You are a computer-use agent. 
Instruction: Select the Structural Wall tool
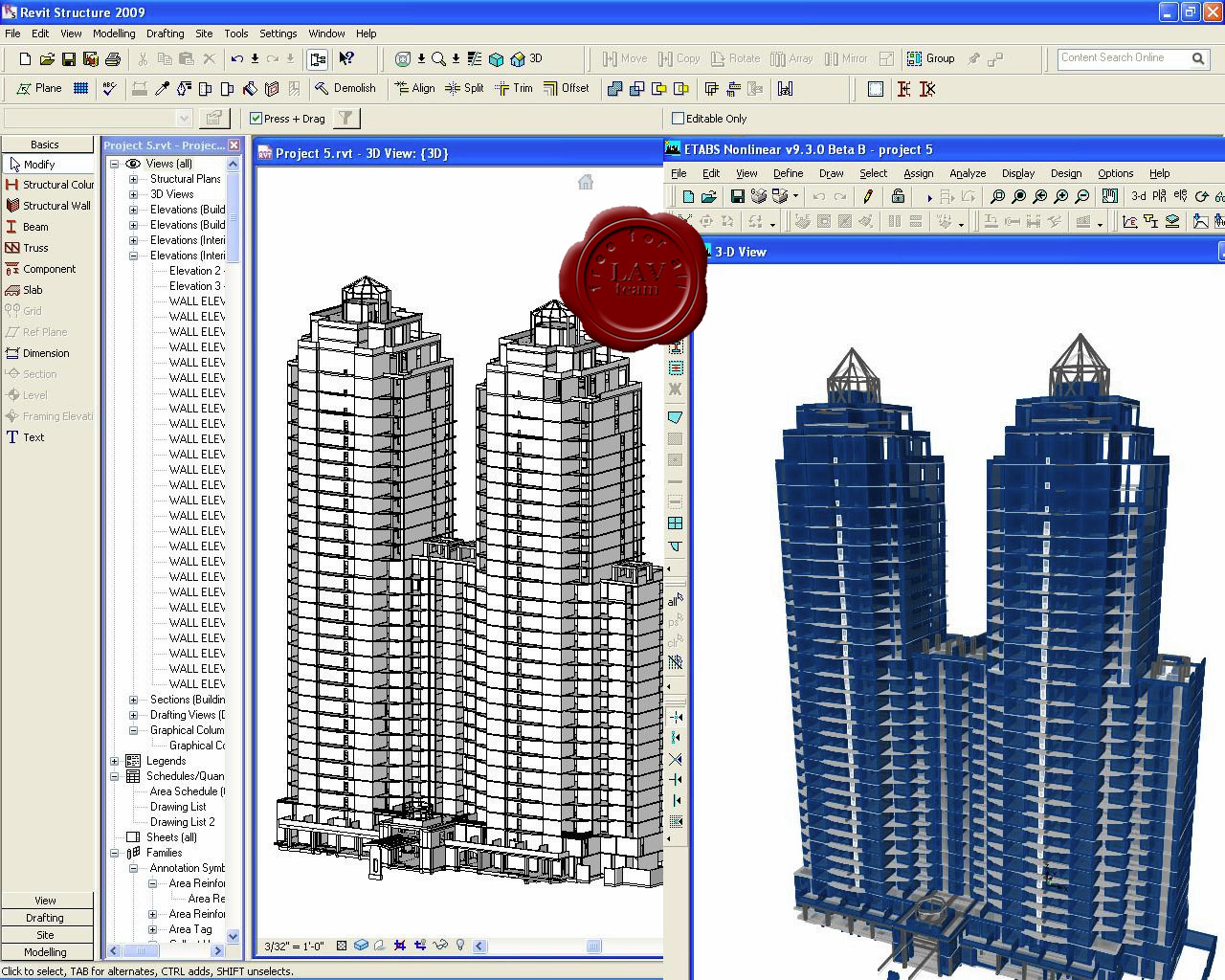tap(48, 206)
